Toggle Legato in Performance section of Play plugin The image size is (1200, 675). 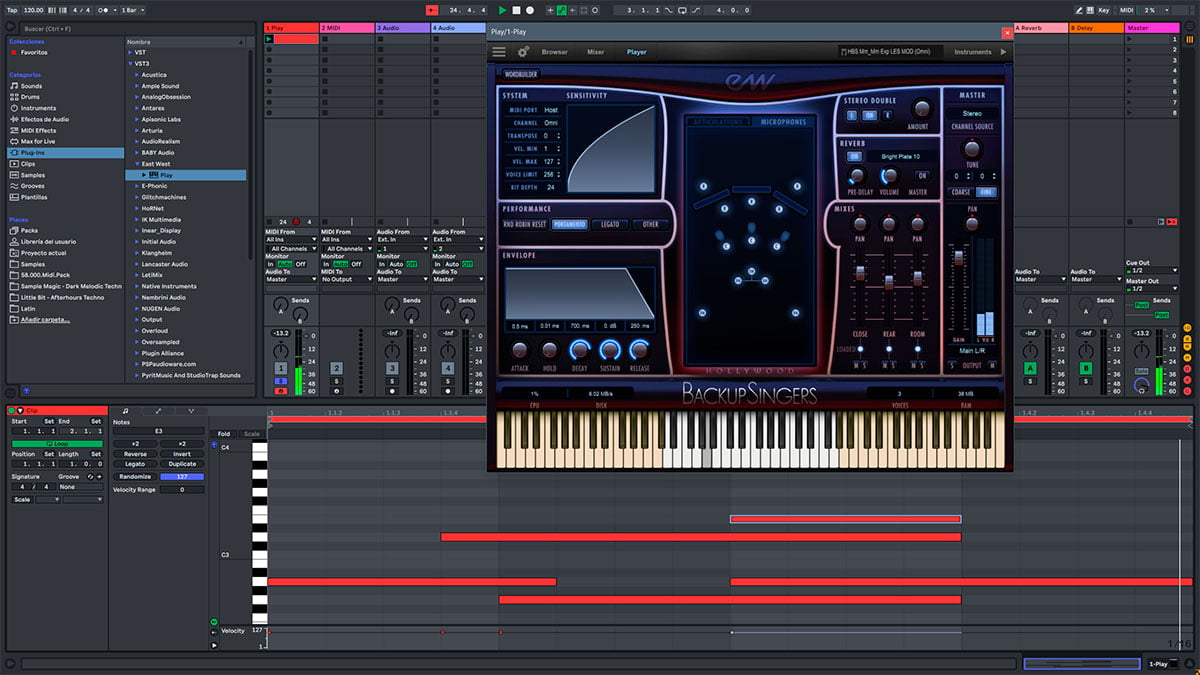click(610, 224)
